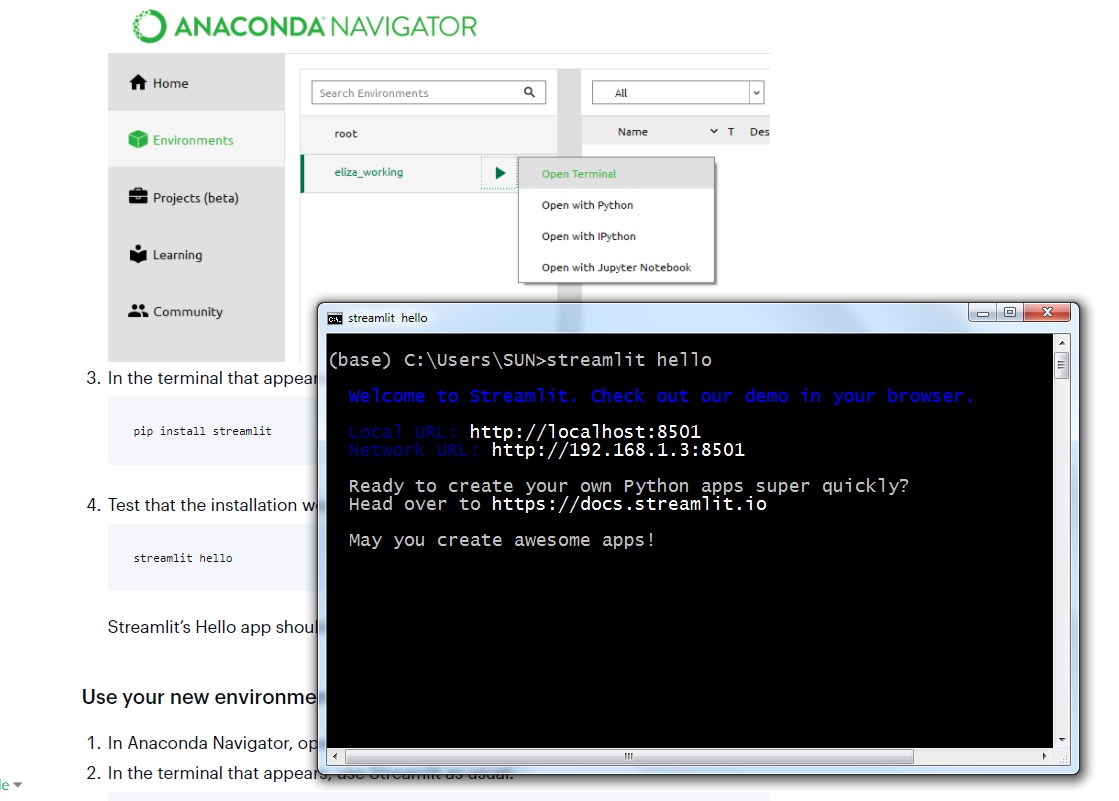The image size is (1119, 801).
Task: Select Open with IPython menu entry
Action: (588, 237)
